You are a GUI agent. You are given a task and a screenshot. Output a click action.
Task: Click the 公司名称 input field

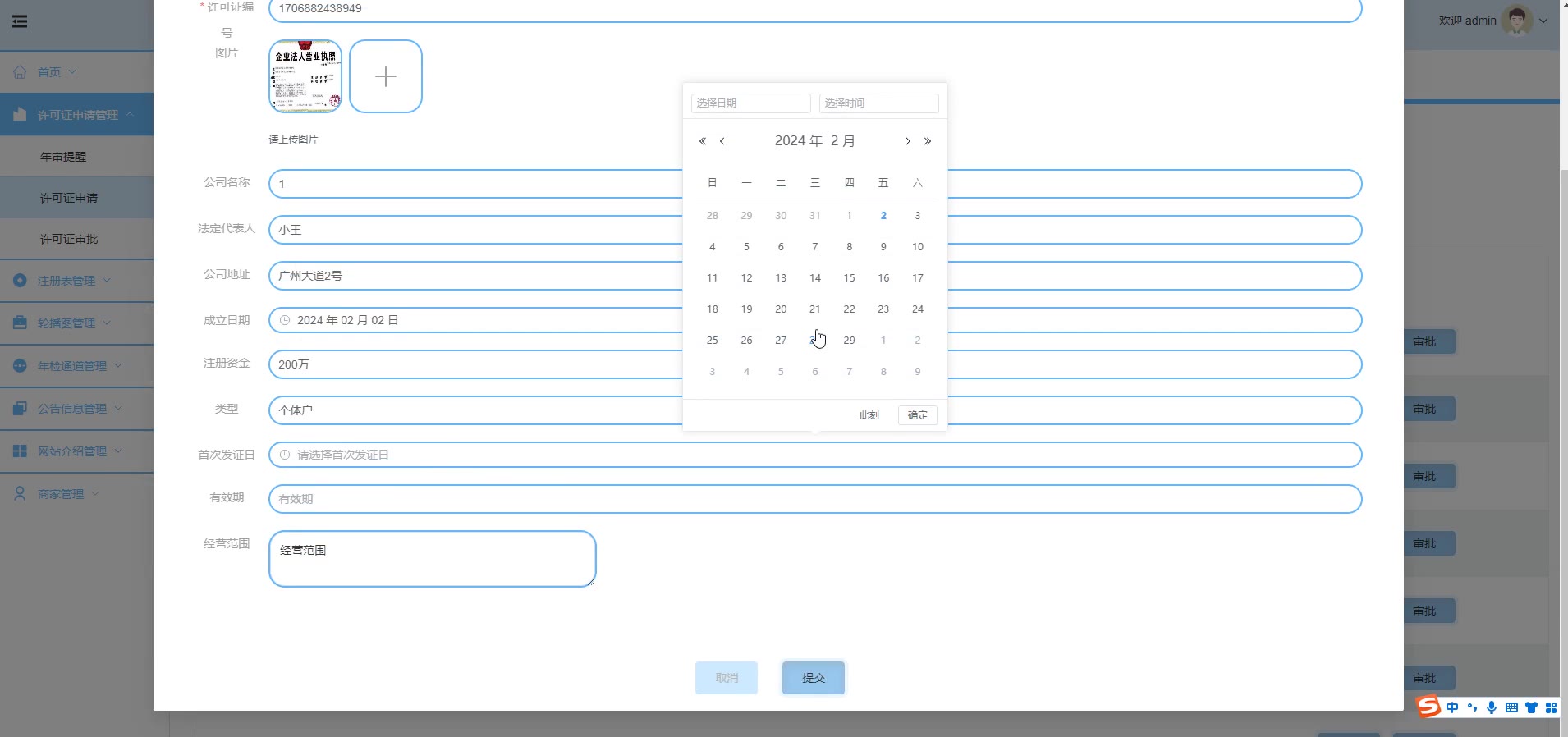coord(815,184)
